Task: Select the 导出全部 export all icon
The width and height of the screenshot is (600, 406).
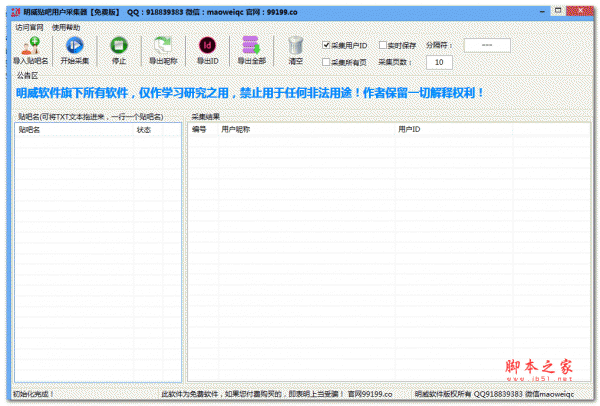Action: click(x=250, y=46)
